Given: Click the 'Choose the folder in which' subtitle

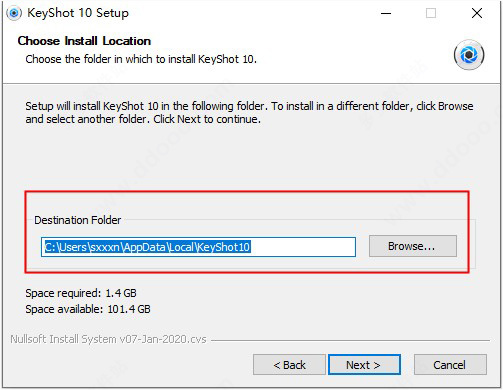Looking at the screenshot, I should 141,59.
